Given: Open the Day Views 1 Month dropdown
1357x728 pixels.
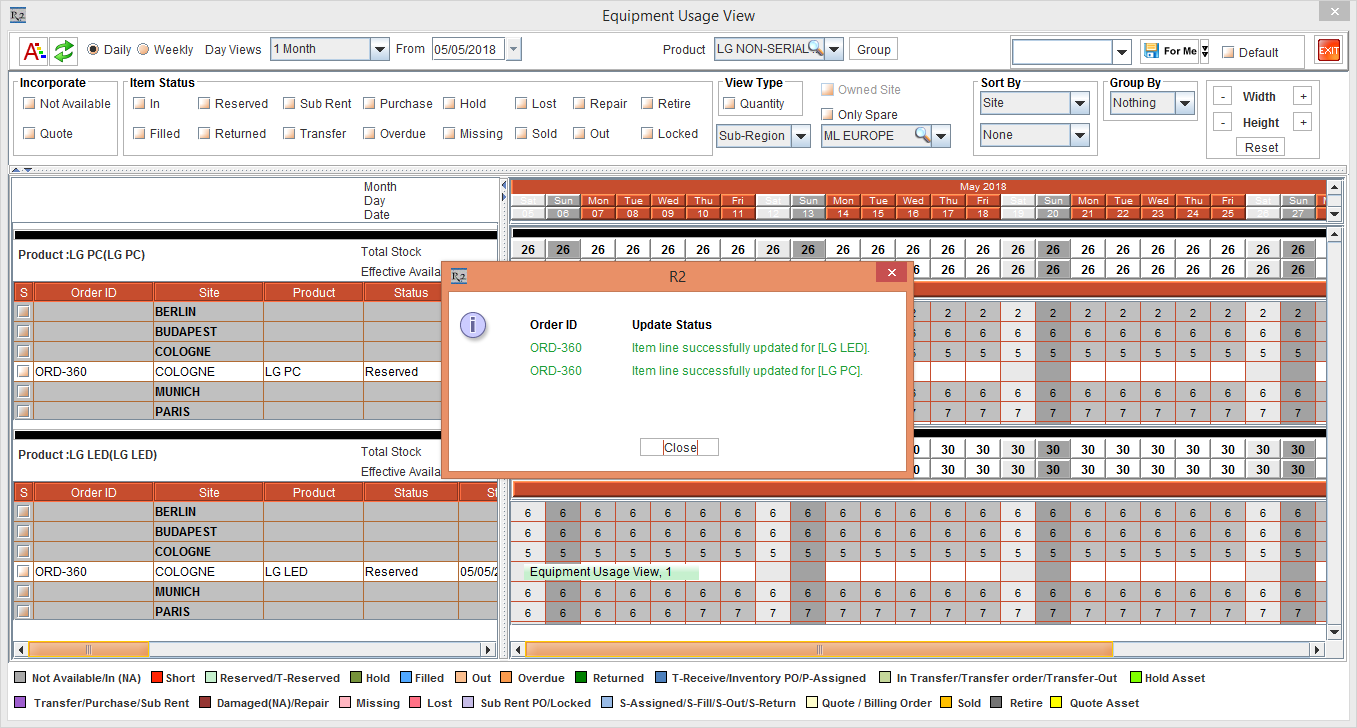Looking at the screenshot, I should [x=378, y=48].
